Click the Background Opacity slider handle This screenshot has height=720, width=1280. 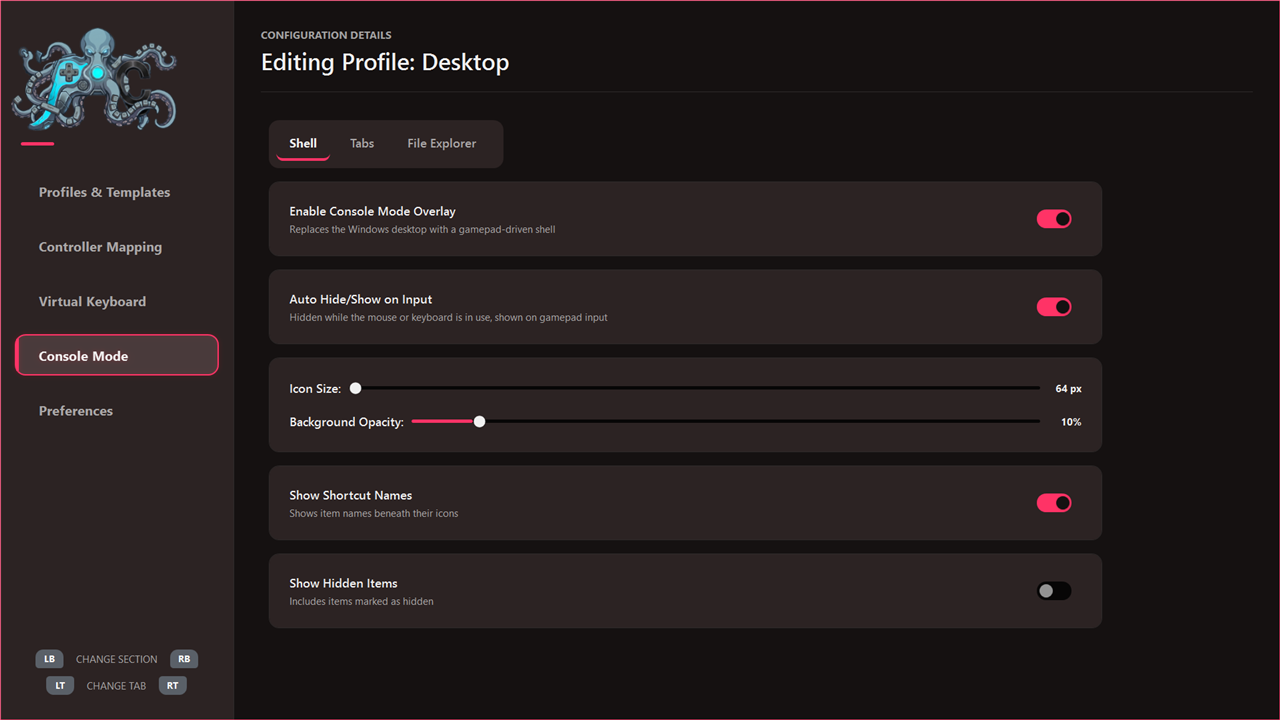pyautogui.click(x=480, y=422)
